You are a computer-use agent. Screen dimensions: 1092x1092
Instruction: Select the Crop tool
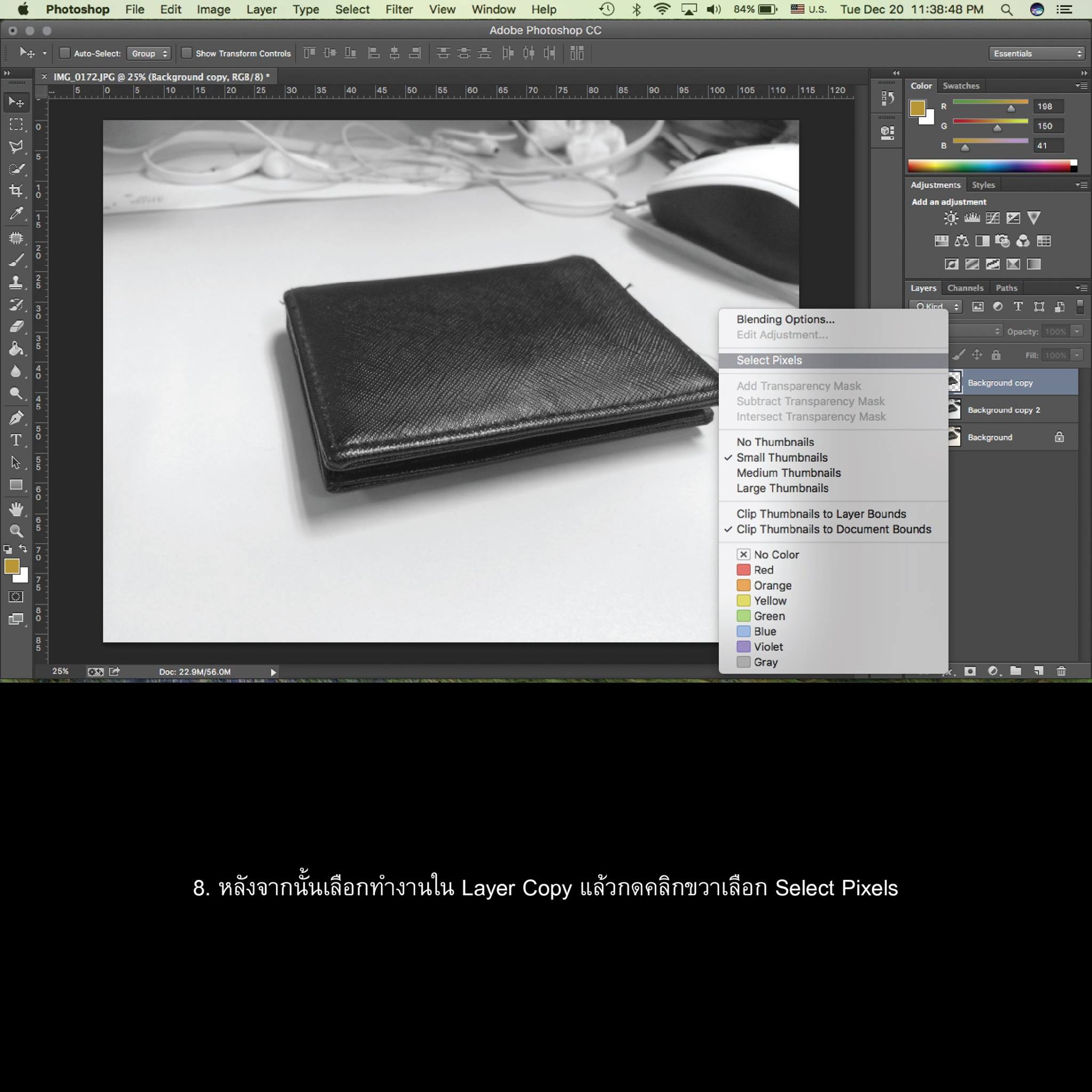(x=17, y=190)
